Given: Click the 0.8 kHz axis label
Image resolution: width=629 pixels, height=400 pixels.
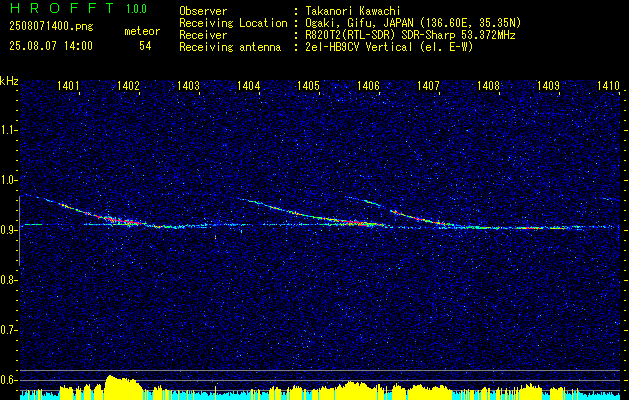Looking at the screenshot, I should (x=8, y=280).
